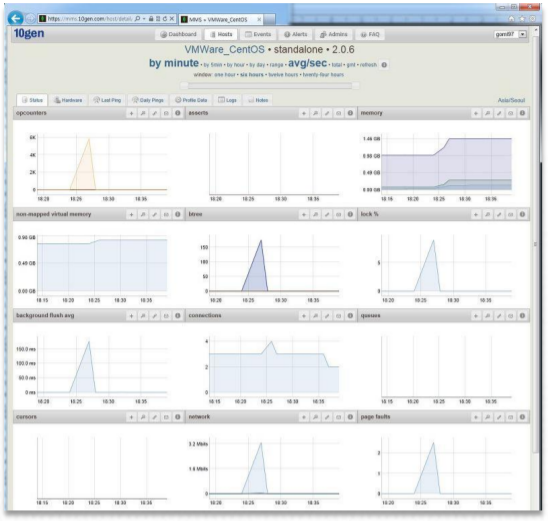Click the 'avg/sec' display link

[x=307, y=63]
